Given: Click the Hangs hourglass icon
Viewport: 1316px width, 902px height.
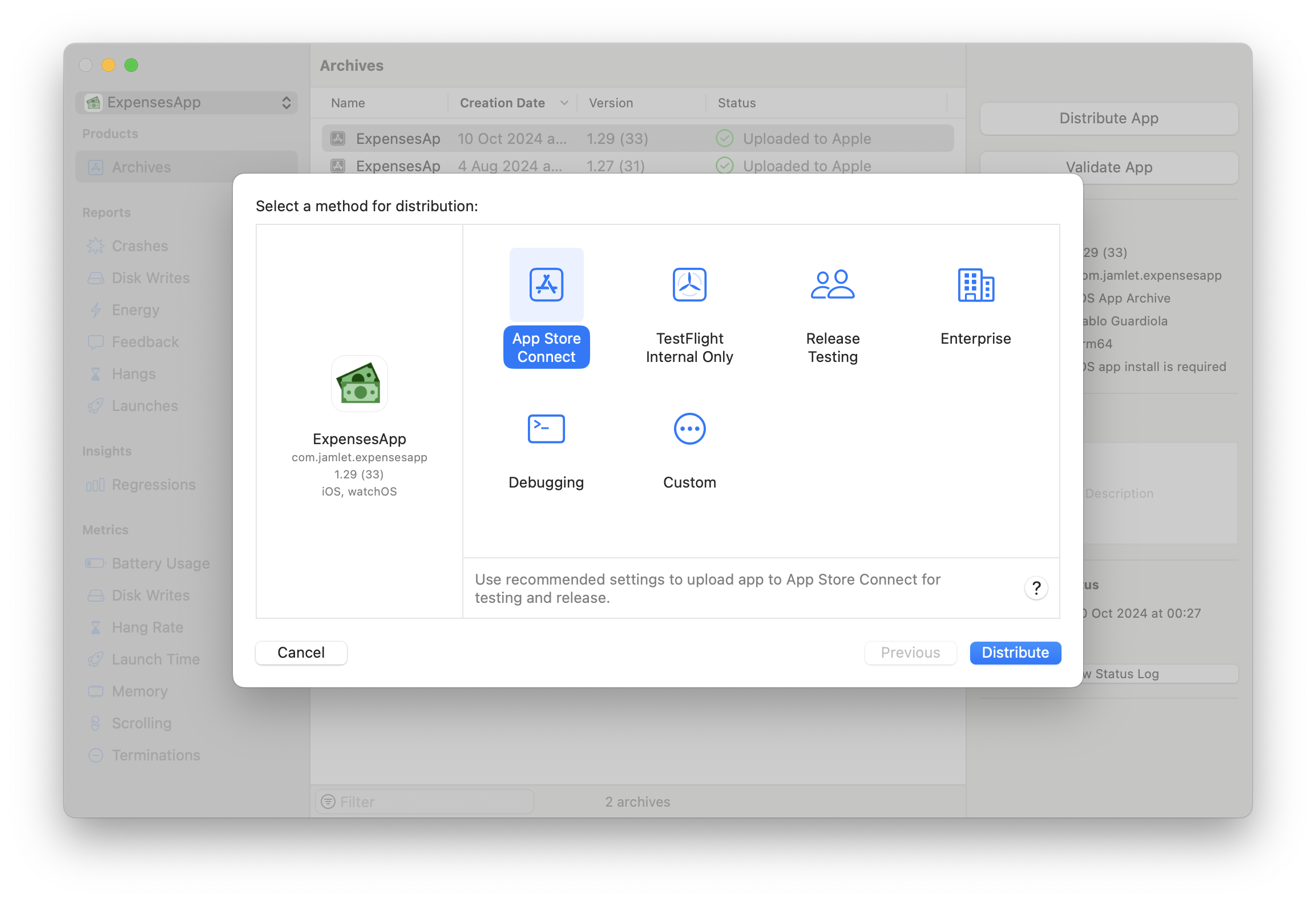Looking at the screenshot, I should tap(95, 374).
